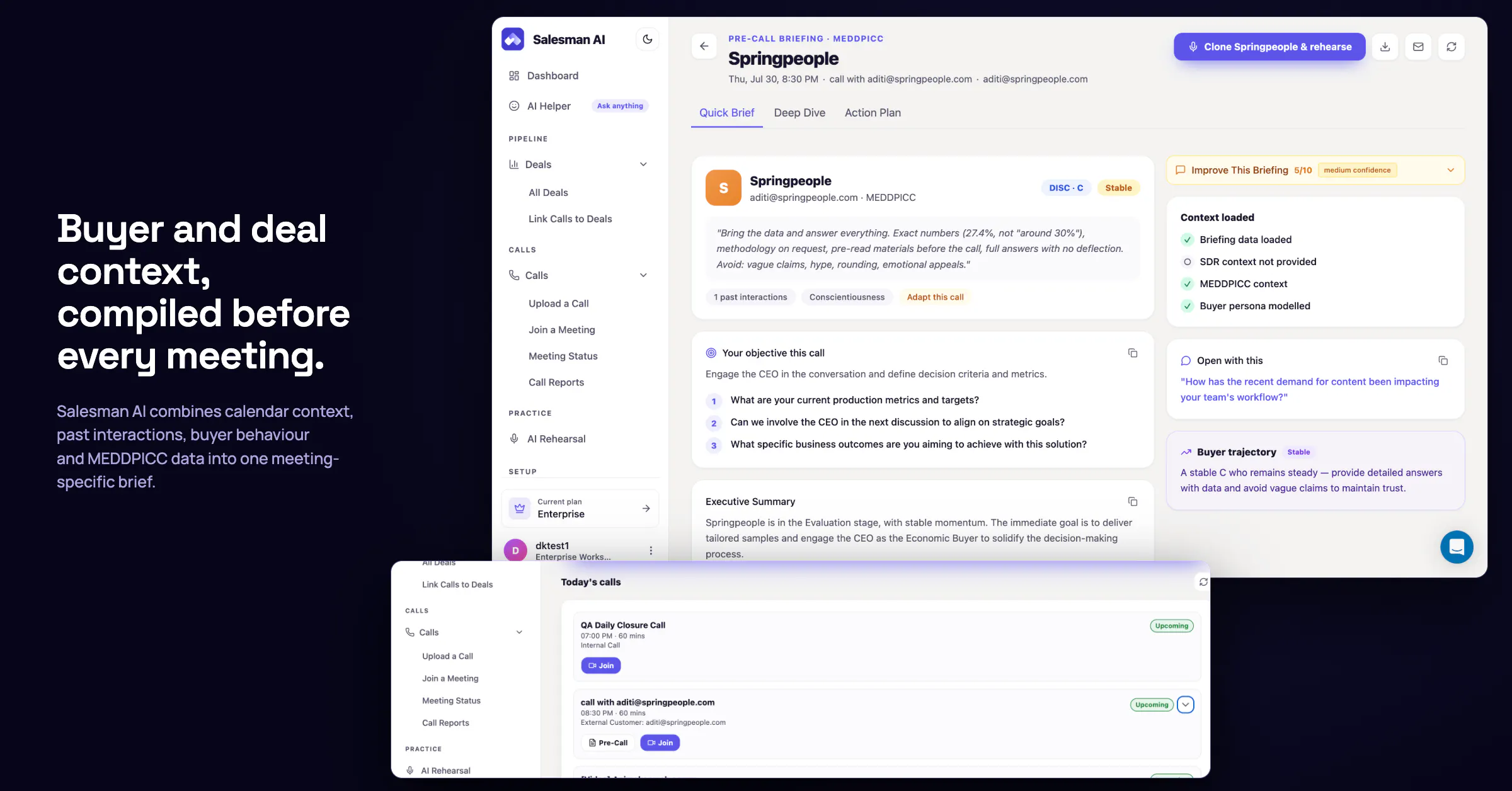This screenshot has height=791, width=1512.
Task: Open AI Rehearsal in main sidebar
Action: tap(556, 439)
